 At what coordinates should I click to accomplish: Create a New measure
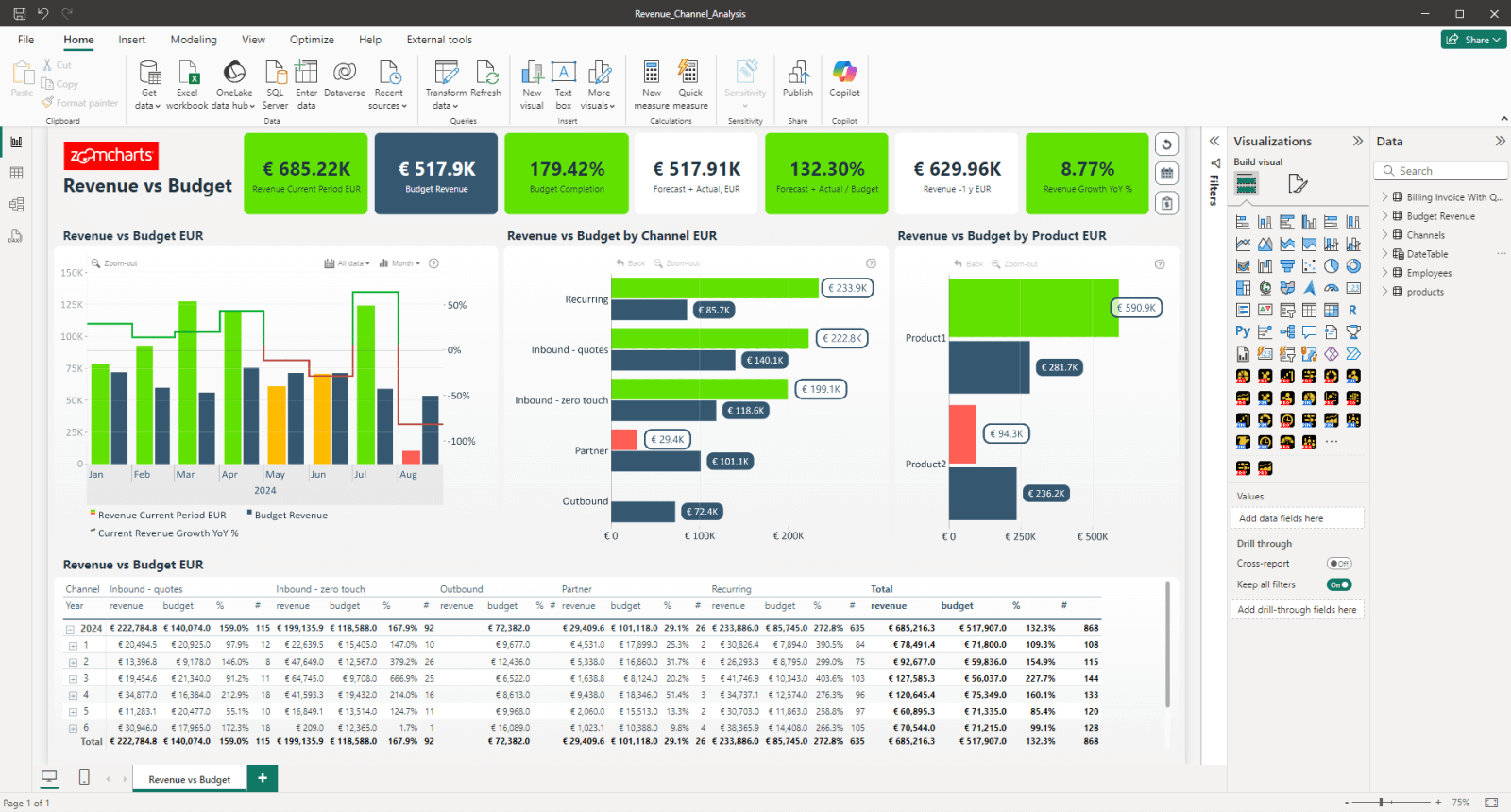coord(652,85)
